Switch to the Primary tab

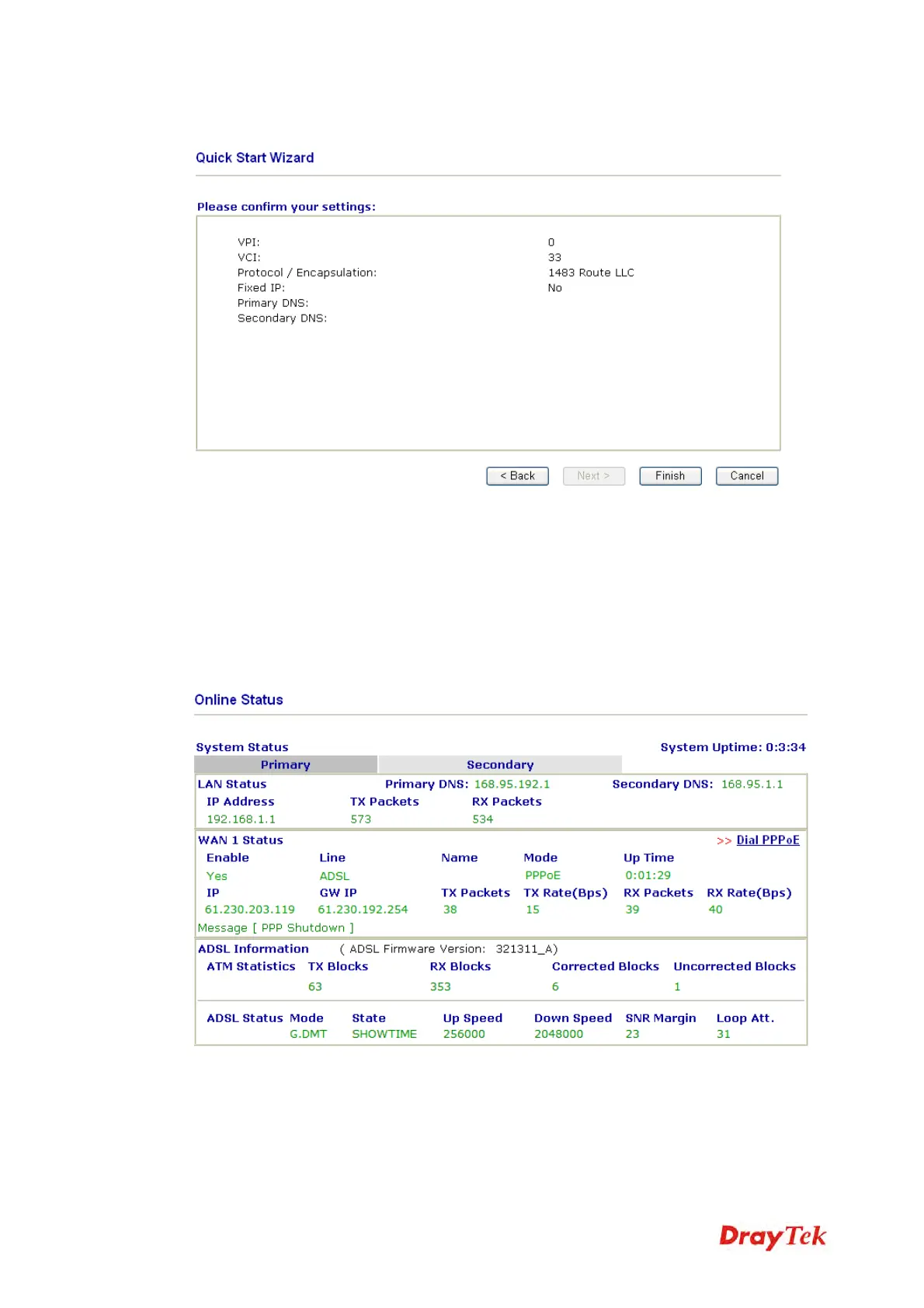click(x=286, y=764)
